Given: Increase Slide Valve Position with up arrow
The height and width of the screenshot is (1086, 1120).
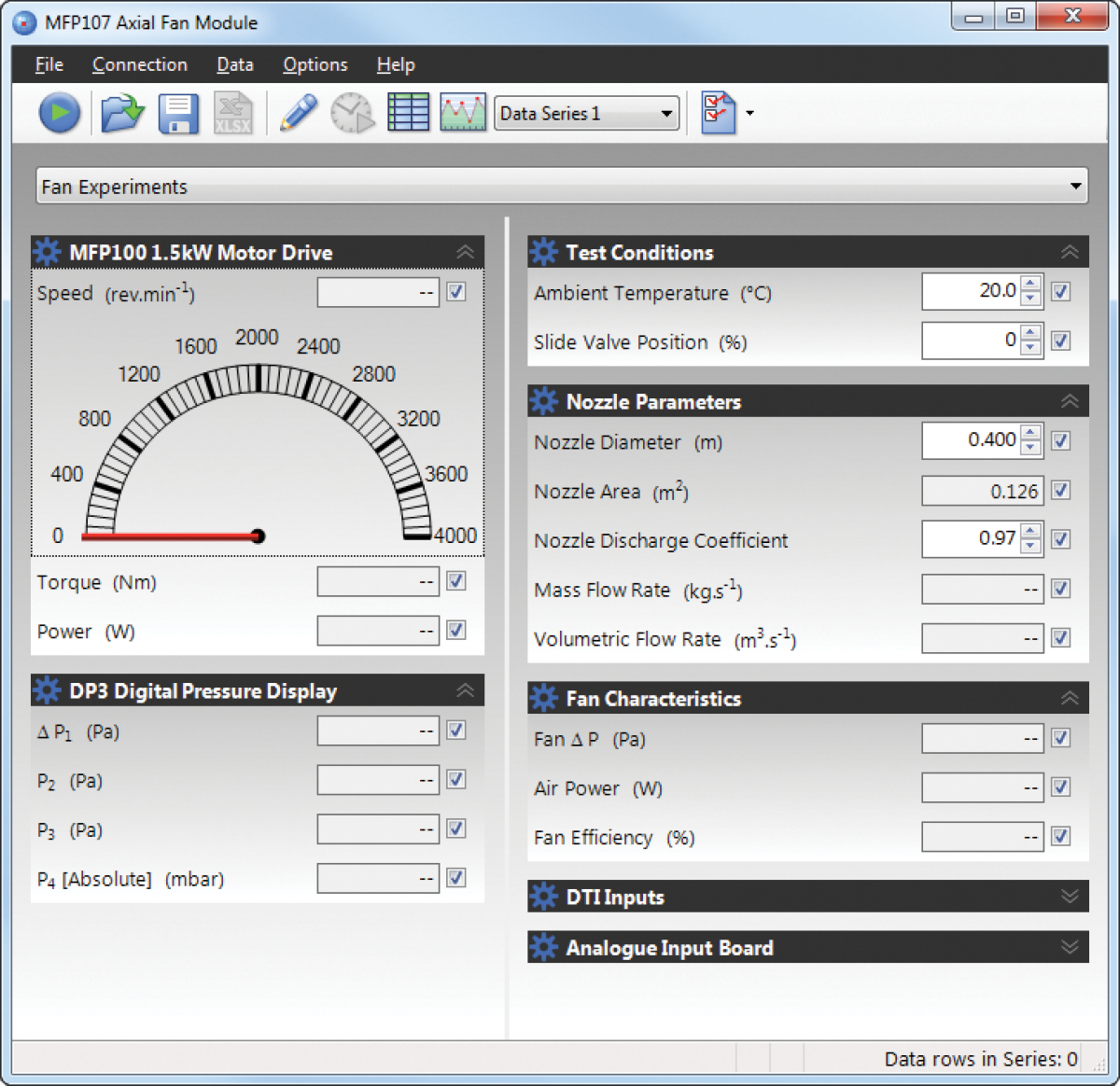Looking at the screenshot, I should [1030, 333].
